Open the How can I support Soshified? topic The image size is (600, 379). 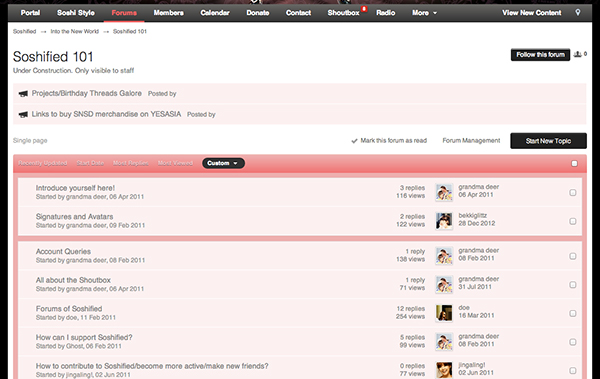pyautogui.click(x=84, y=337)
